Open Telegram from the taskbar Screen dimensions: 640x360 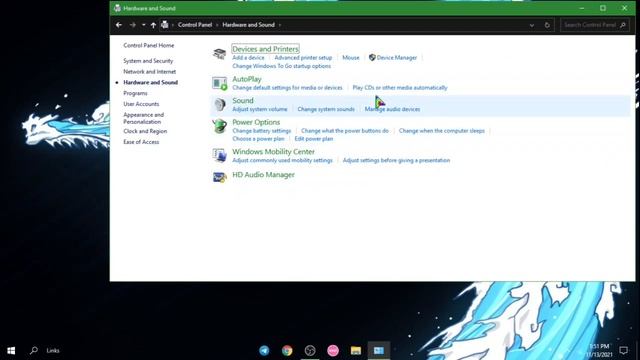click(x=264, y=350)
